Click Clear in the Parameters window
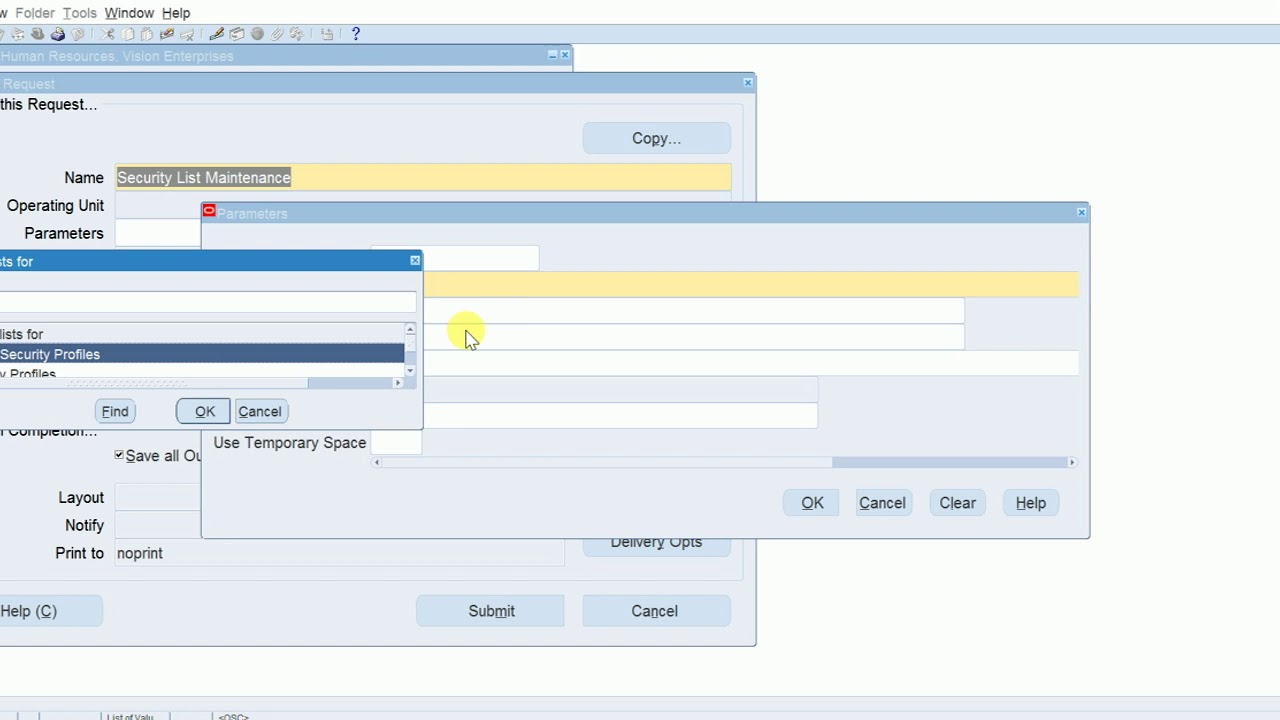This screenshot has height=720, width=1280. (957, 503)
